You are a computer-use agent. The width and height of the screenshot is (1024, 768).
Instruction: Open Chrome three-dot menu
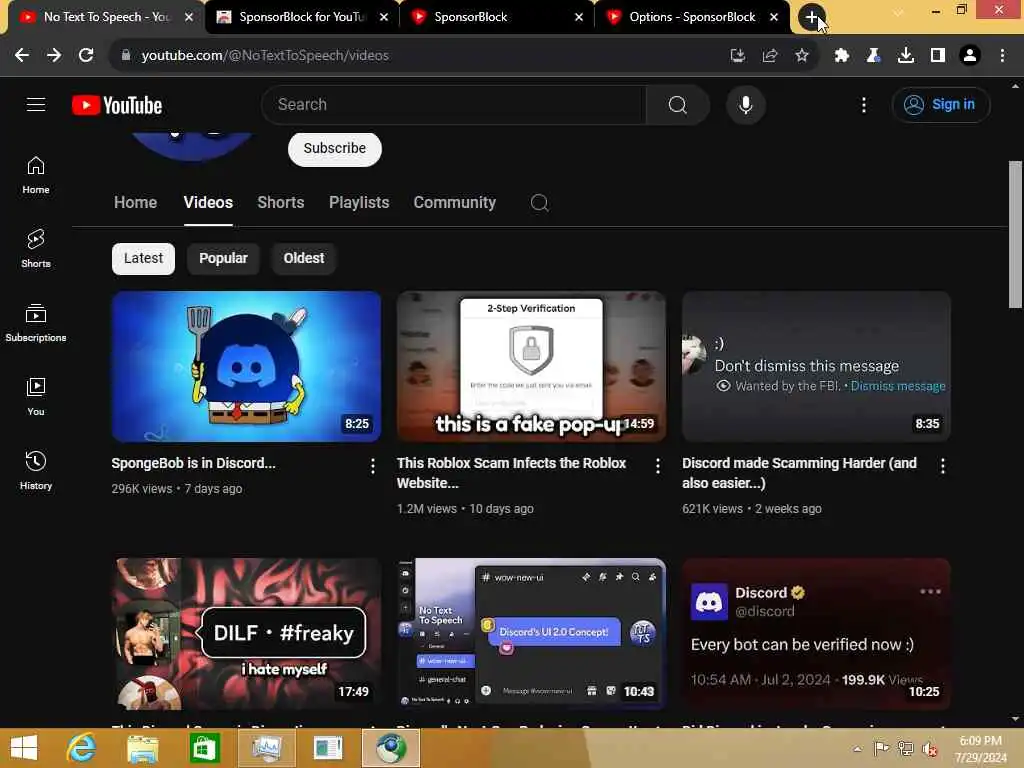coord(1002,56)
